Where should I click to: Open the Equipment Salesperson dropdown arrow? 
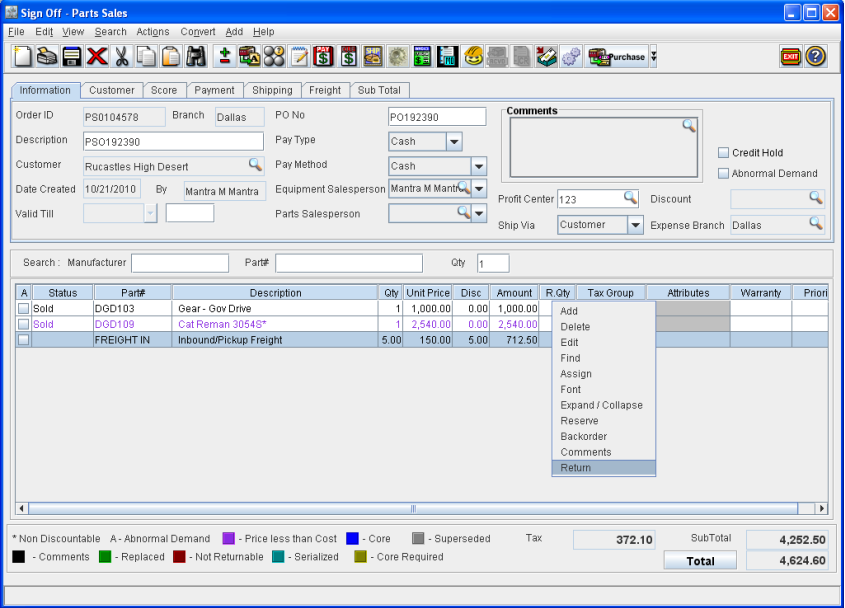point(479,189)
